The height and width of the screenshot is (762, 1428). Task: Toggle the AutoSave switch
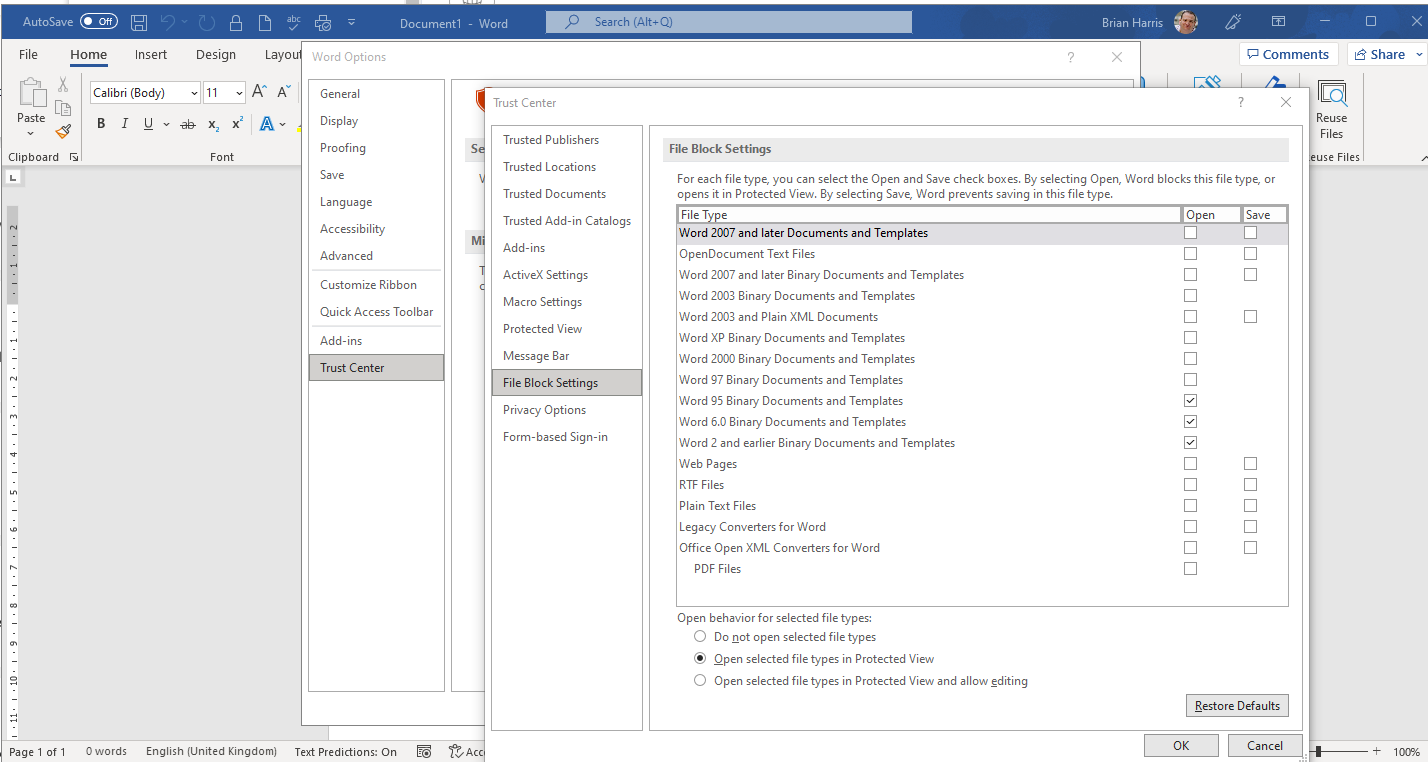[98, 21]
